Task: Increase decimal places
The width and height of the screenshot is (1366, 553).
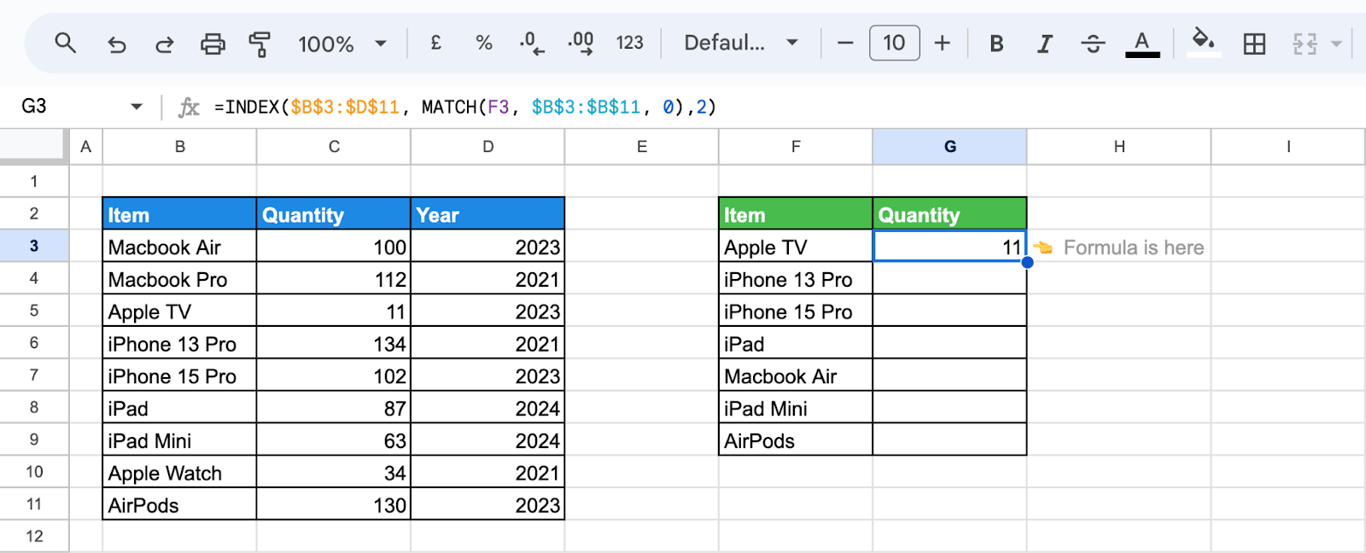Action: pyautogui.click(x=580, y=43)
